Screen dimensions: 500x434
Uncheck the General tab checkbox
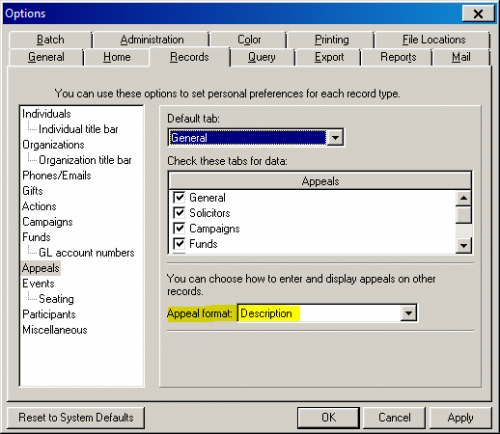point(179,197)
